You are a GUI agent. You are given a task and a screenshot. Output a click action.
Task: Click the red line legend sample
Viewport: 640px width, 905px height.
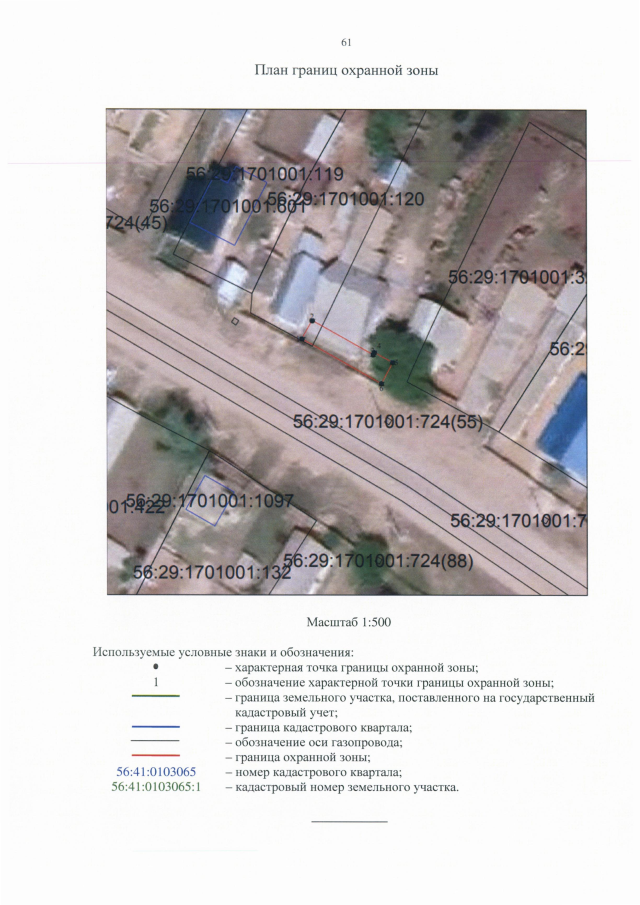click(156, 756)
